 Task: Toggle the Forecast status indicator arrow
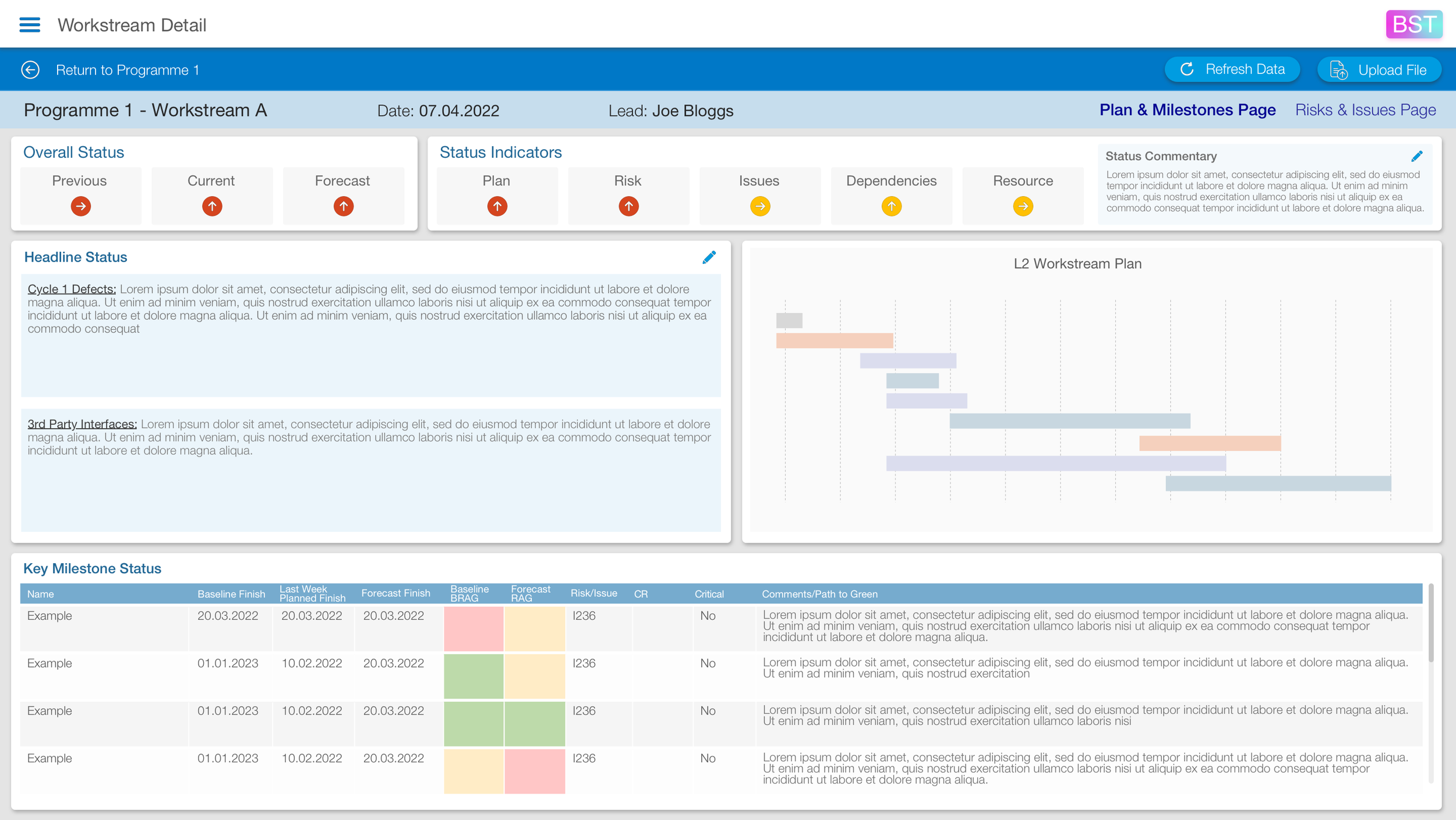click(x=343, y=206)
